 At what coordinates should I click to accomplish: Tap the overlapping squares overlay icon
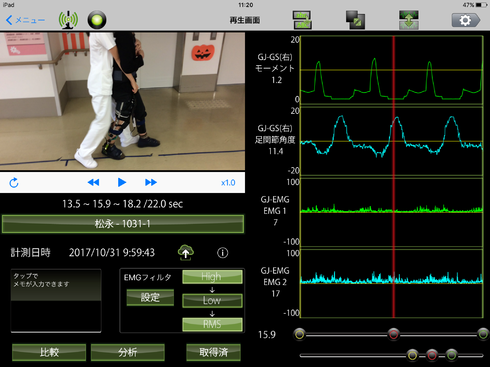click(355, 20)
